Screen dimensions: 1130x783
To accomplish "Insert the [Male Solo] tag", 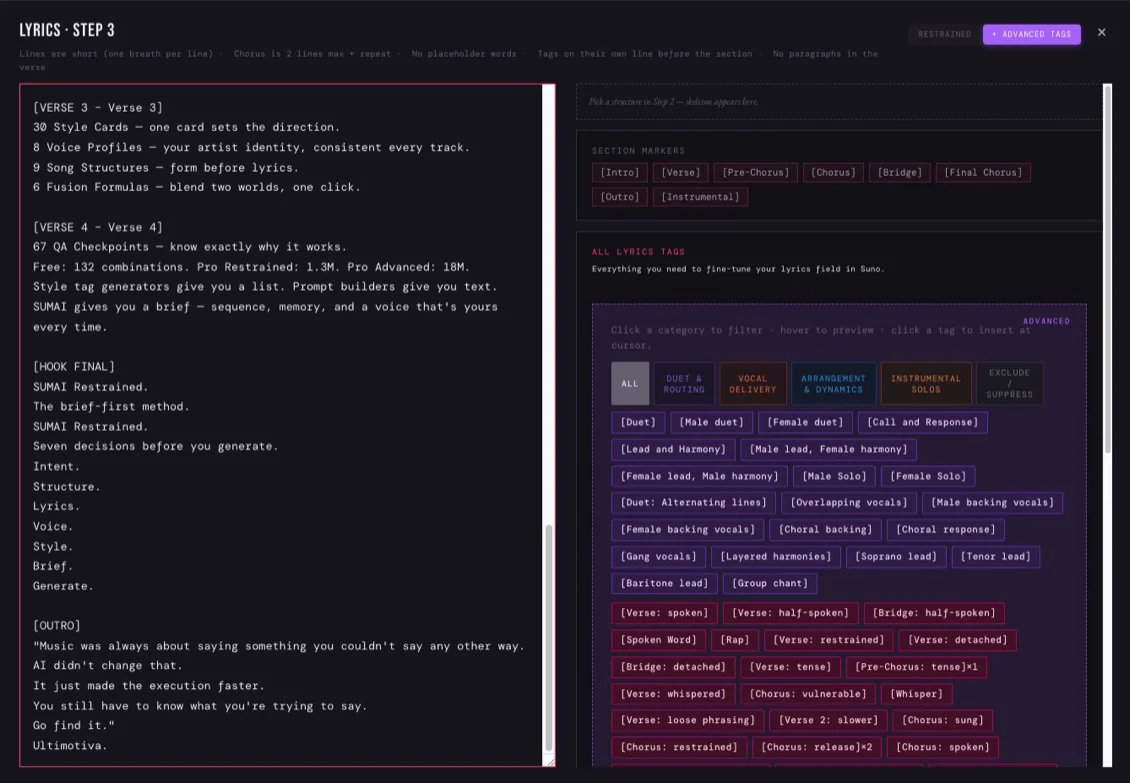I will click(x=835, y=477).
